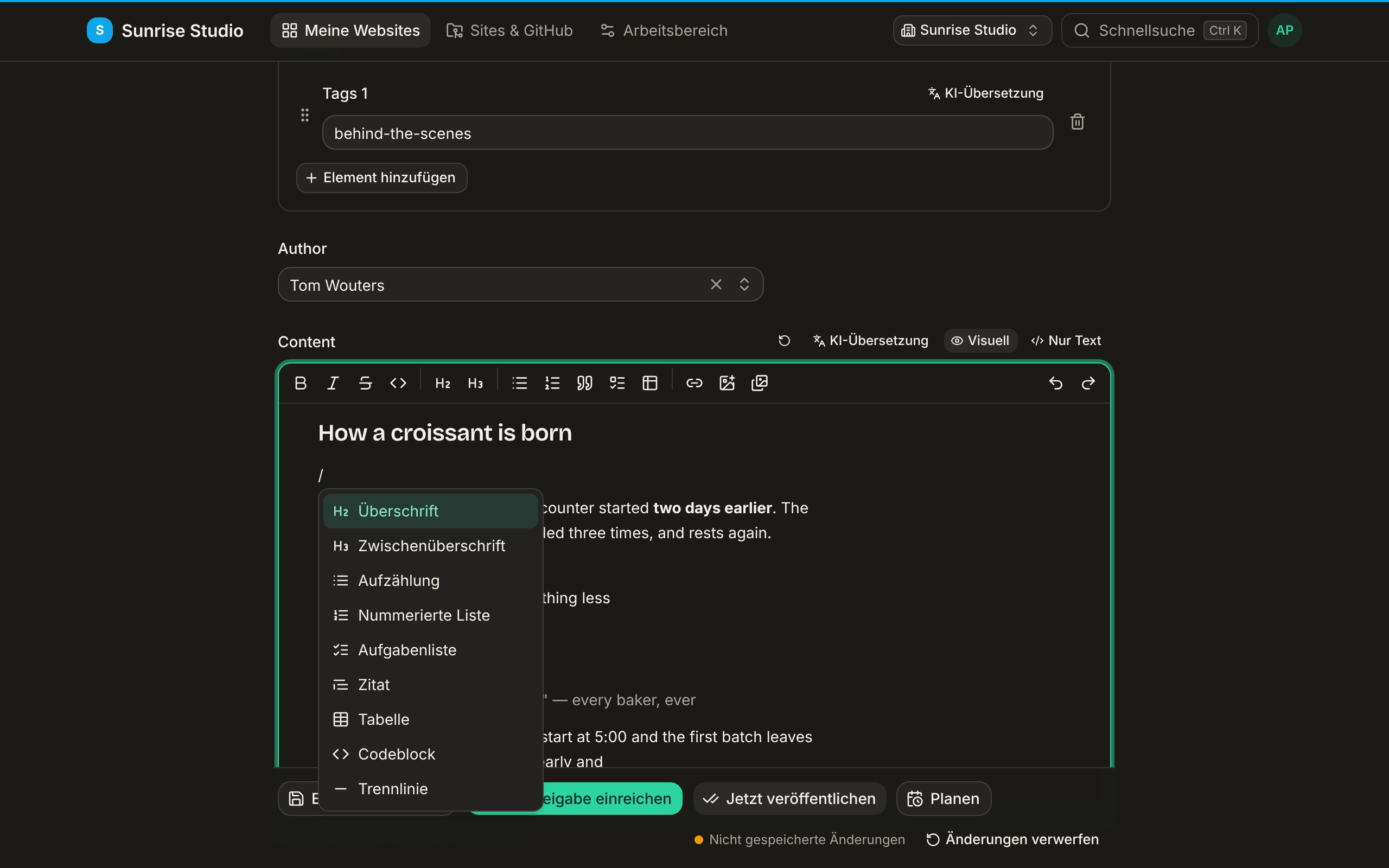Insert numbered list from the toolbar

(552, 383)
